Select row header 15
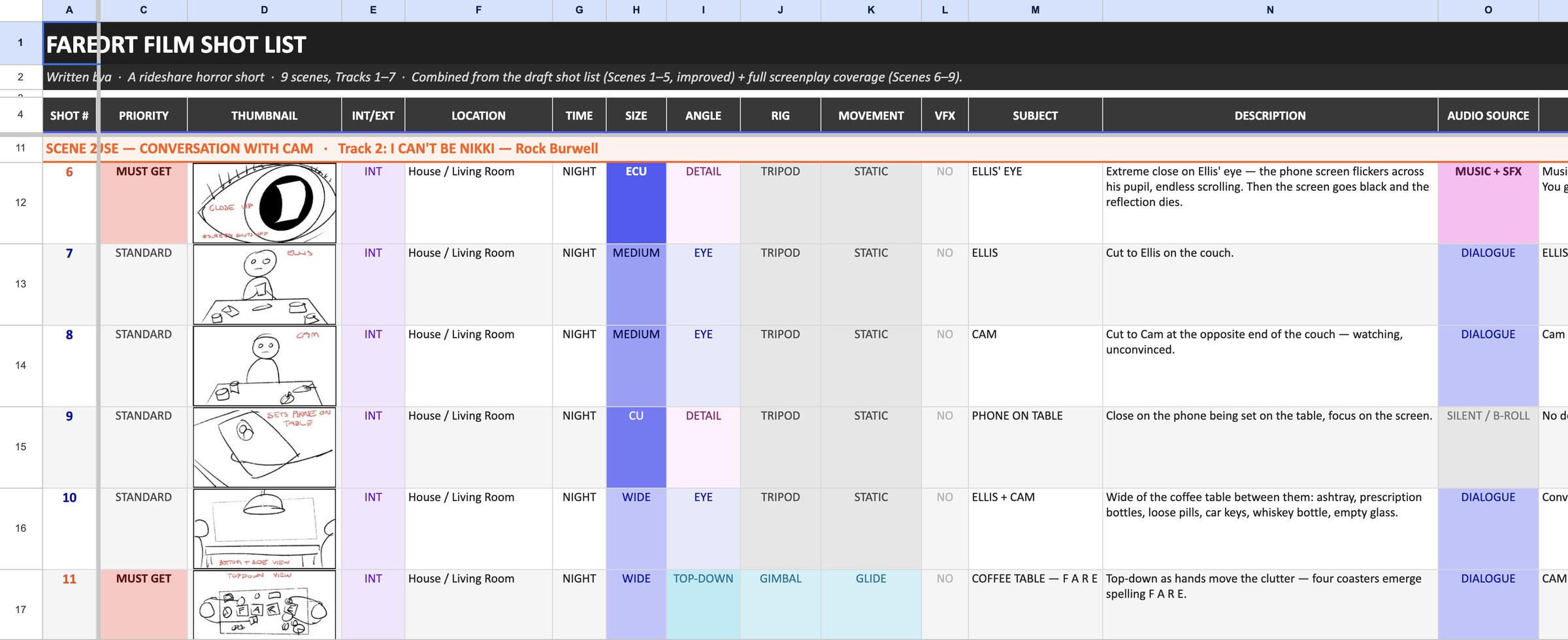1568x640 pixels. [x=21, y=447]
